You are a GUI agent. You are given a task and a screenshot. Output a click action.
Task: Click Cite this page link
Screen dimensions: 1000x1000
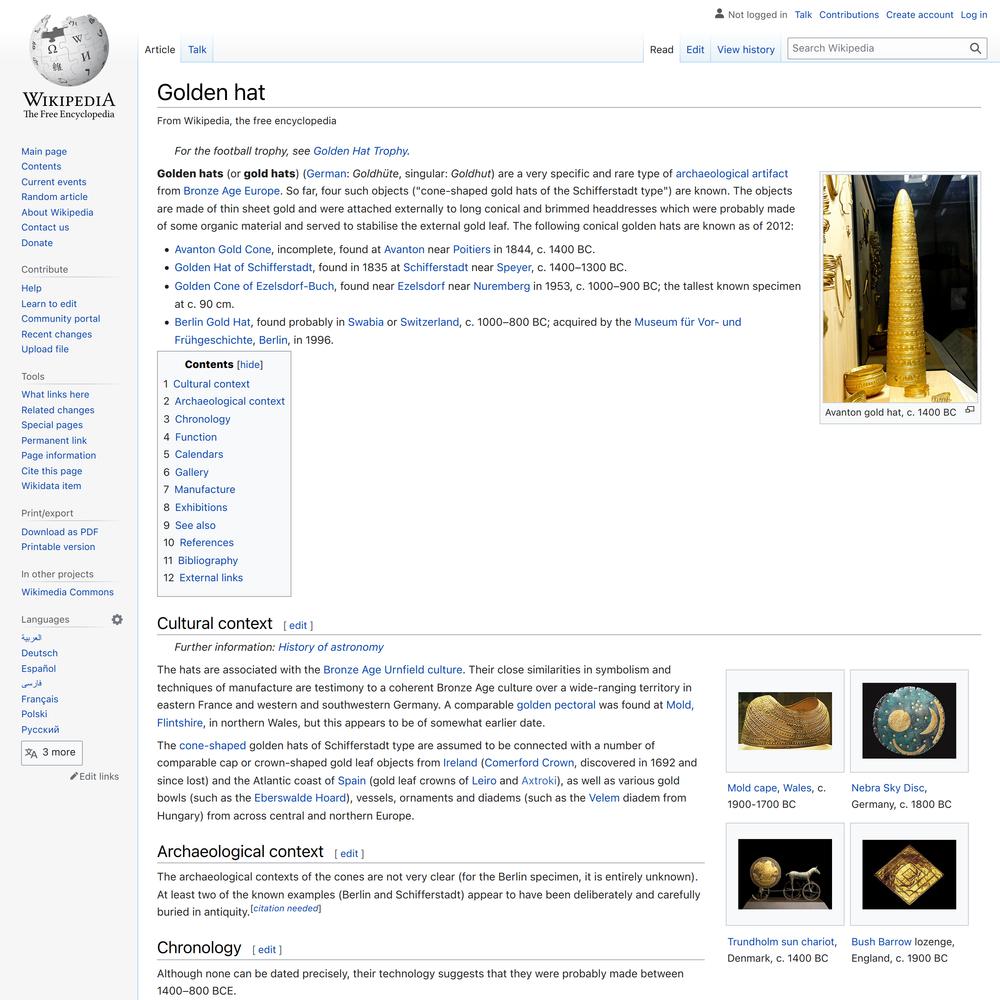52,471
